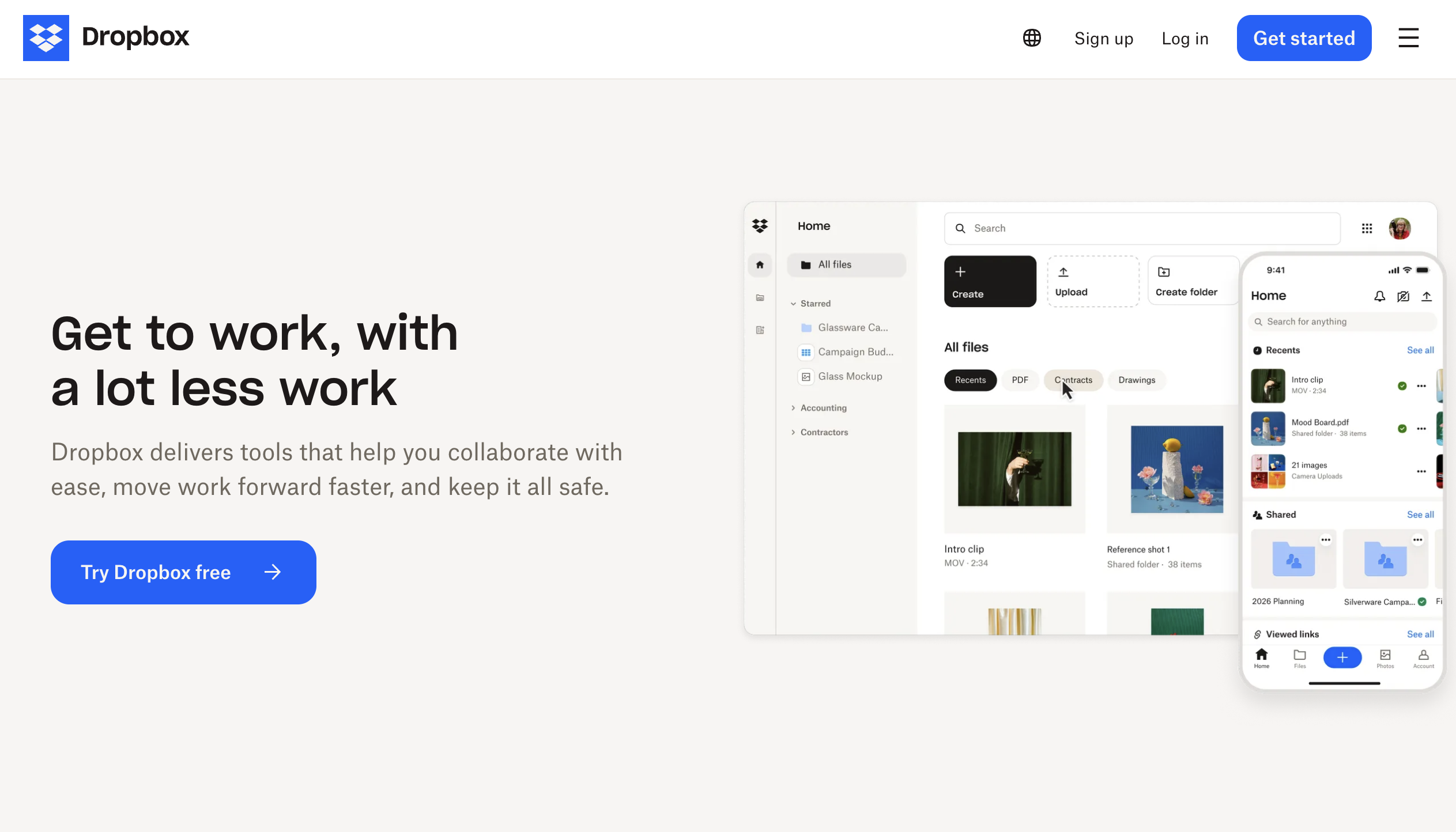Open the globe language selector

click(x=1031, y=38)
